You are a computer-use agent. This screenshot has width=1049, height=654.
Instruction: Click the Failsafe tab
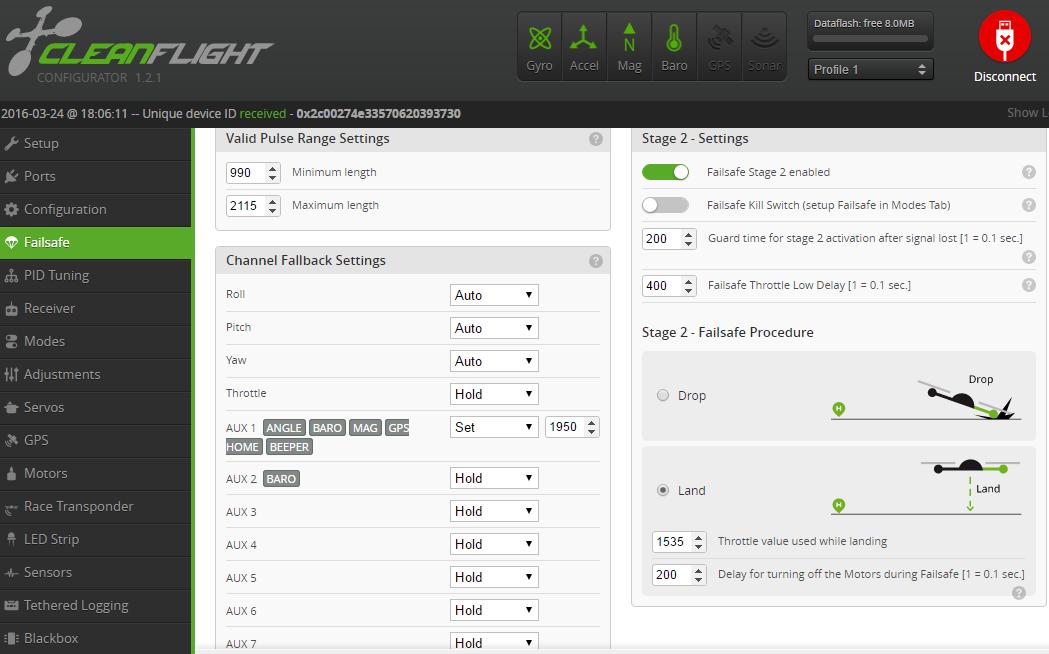[x=96, y=243]
